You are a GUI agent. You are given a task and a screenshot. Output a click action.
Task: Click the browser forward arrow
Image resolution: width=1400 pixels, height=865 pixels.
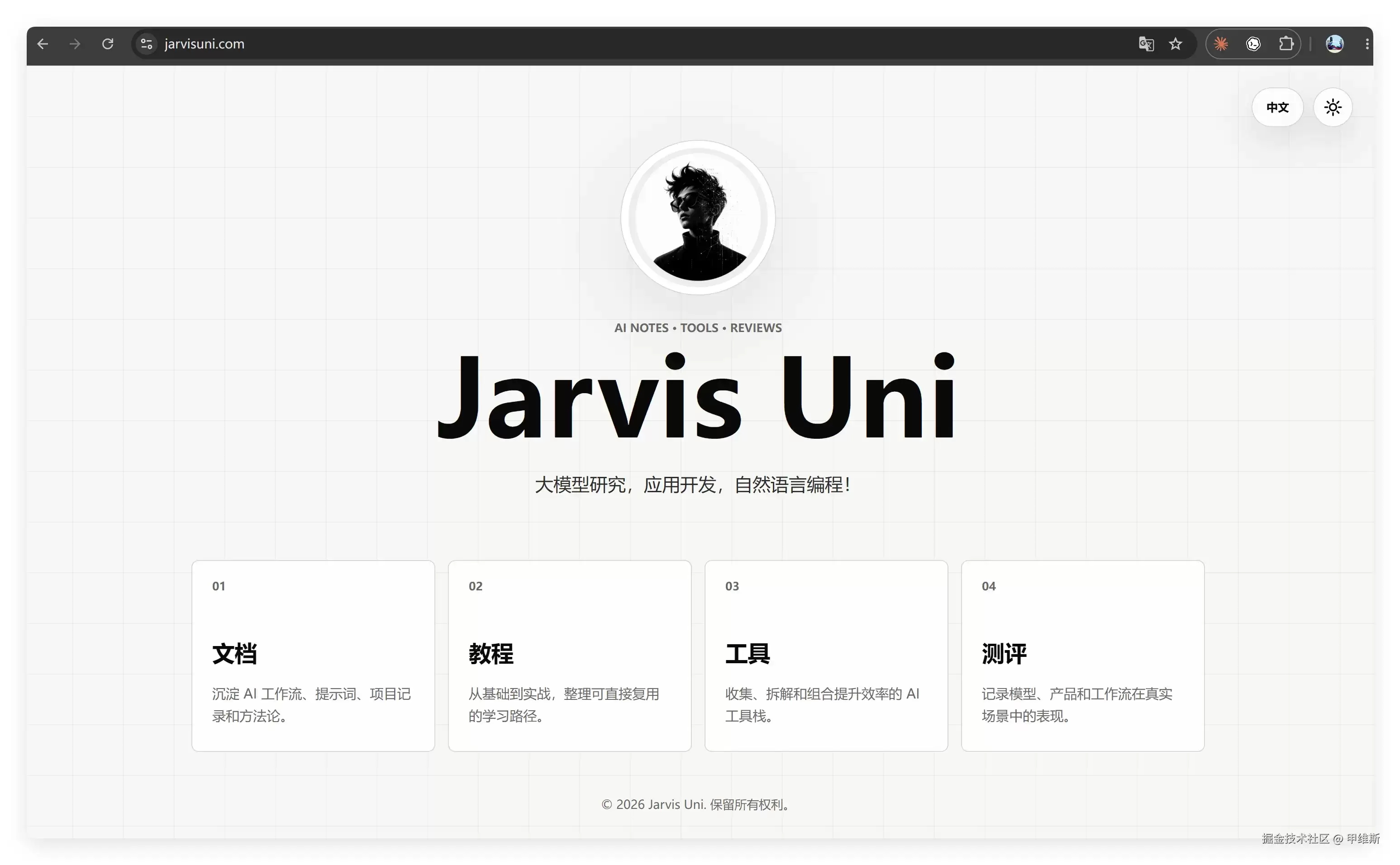click(75, 44)
